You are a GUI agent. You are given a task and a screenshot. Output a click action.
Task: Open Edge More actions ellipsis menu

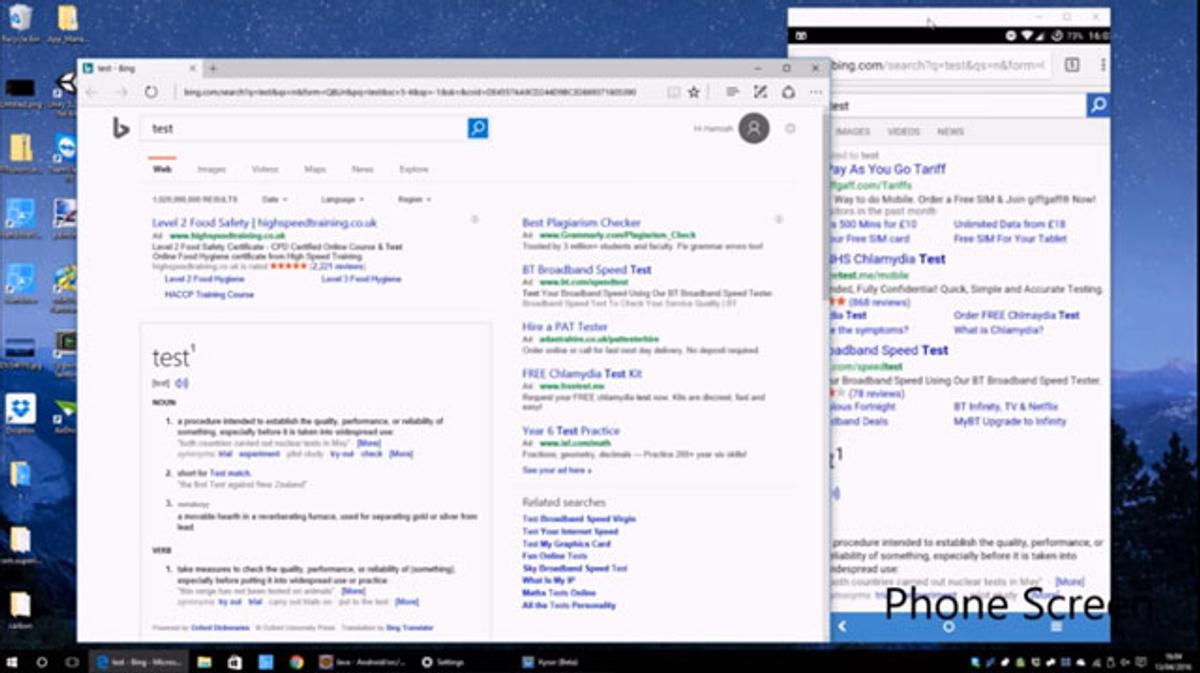[x=815, y=92]
